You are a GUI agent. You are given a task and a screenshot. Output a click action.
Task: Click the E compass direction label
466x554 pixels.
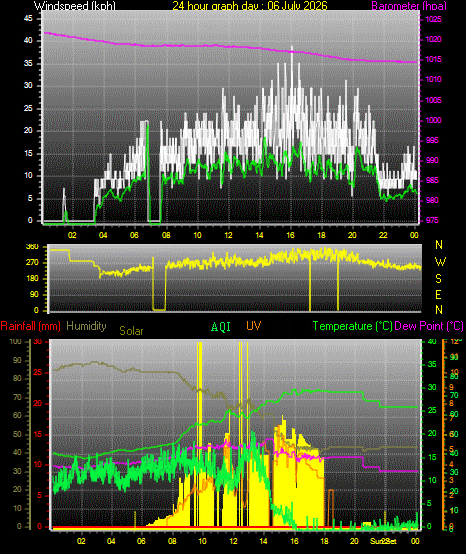[x=438, y=295]
